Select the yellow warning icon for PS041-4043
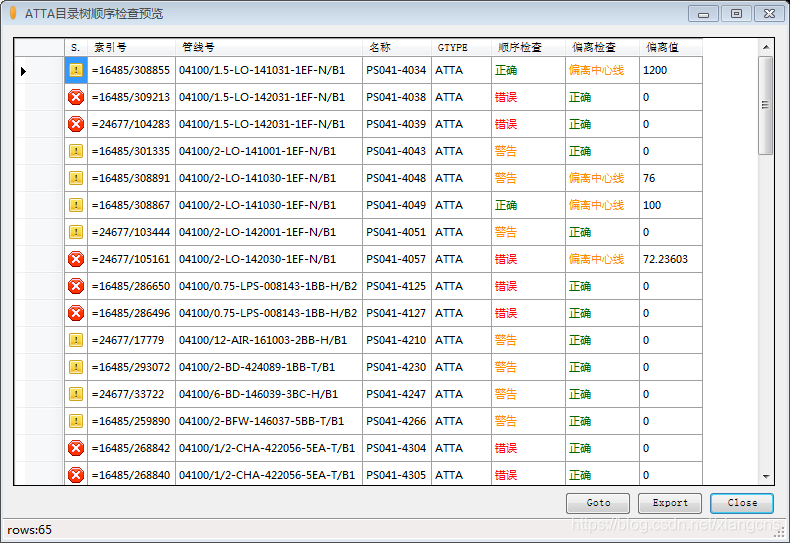Image resolution: width=790 pixels, height=543 pixels. (x=76, y=151)
